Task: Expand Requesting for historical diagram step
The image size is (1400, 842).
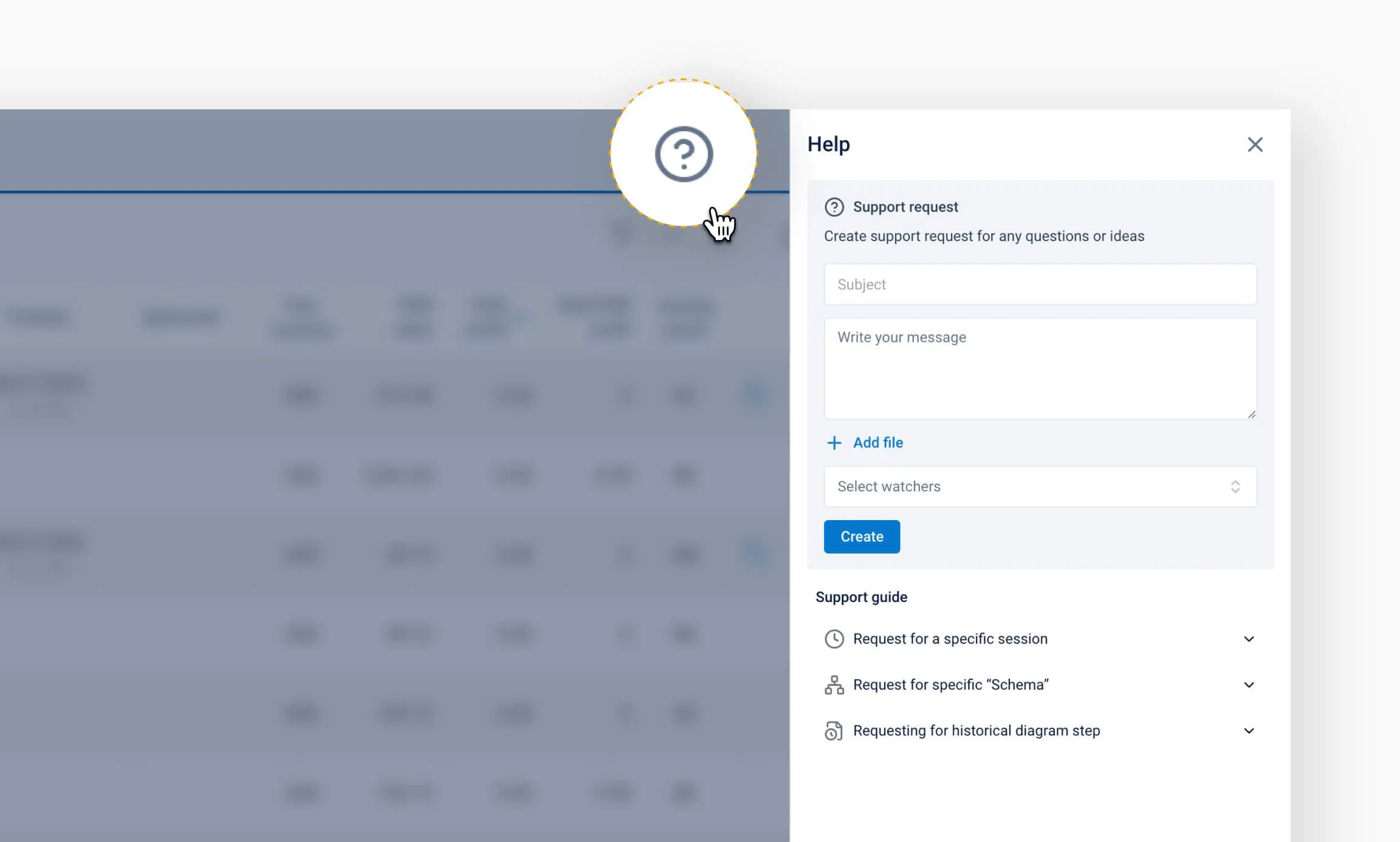Action: click(x=976, y=731)
